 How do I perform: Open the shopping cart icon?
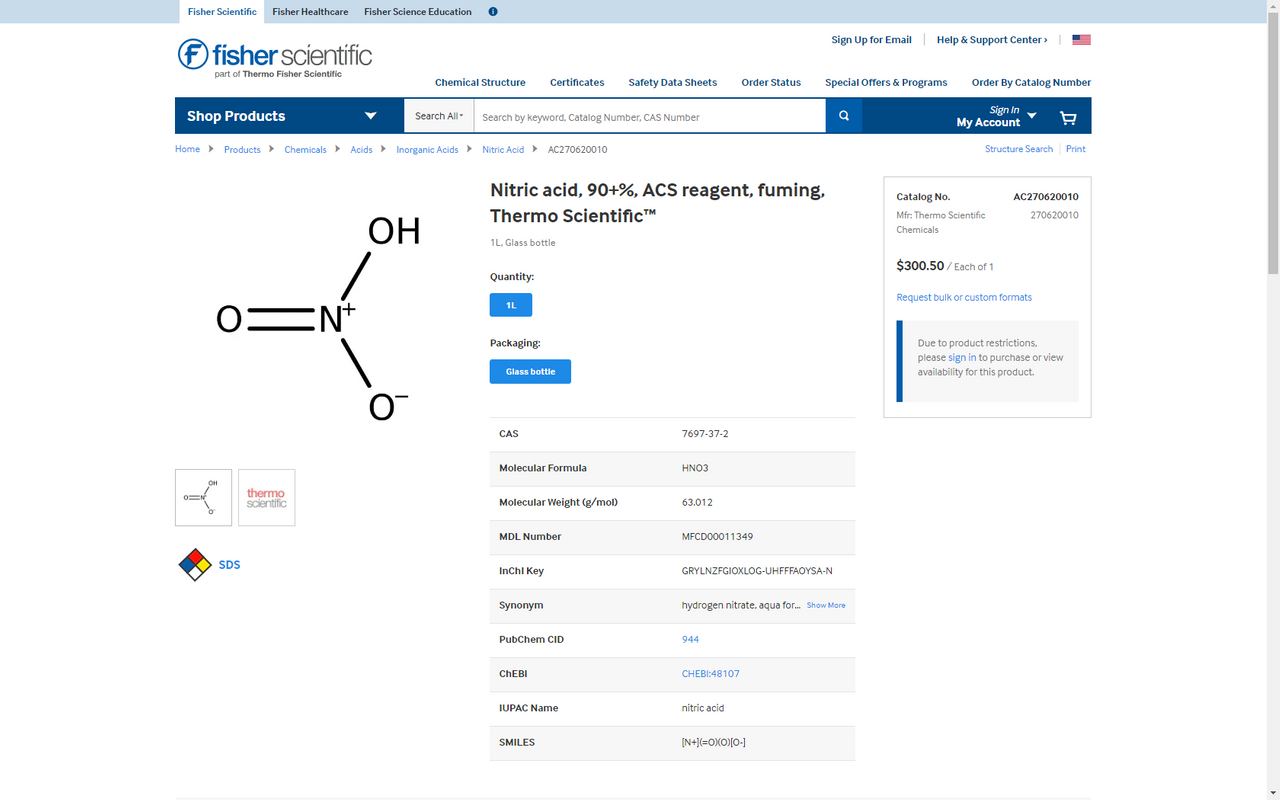pyautogui.click(x=1068, y=118)
